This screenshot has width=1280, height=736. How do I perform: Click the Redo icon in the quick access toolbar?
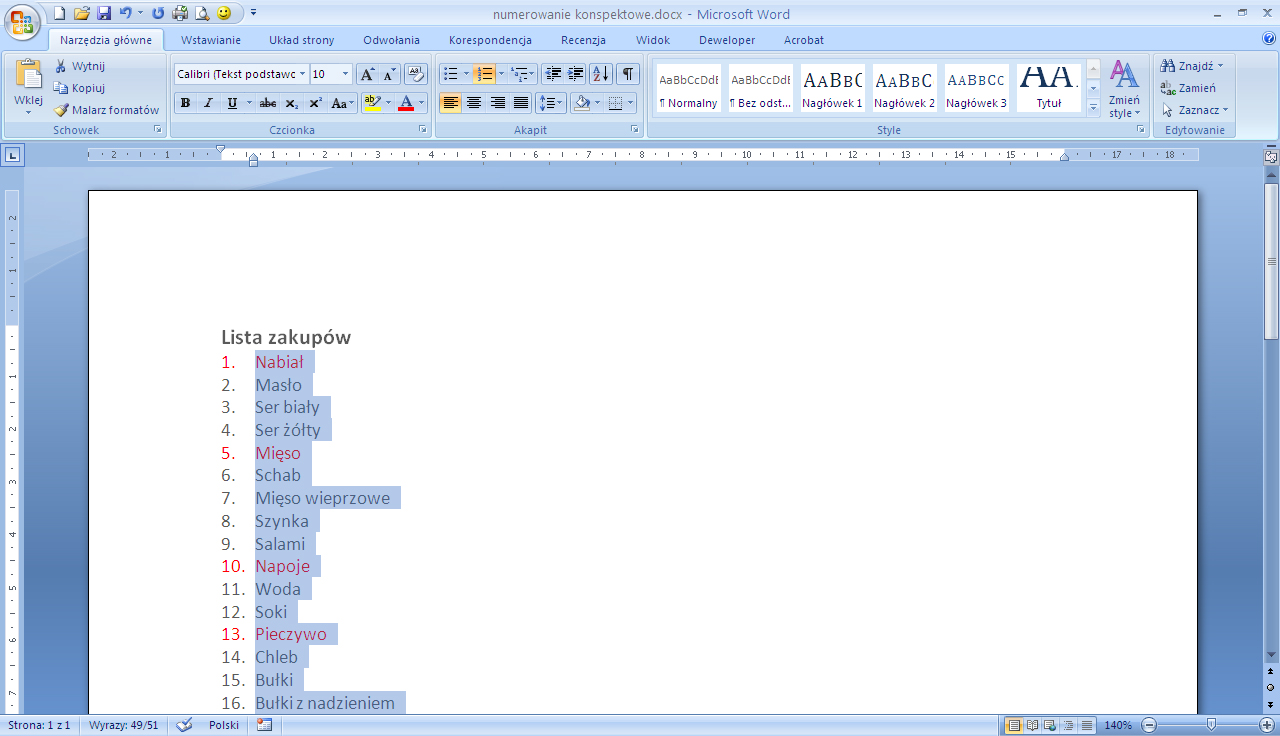click(158, 13)
